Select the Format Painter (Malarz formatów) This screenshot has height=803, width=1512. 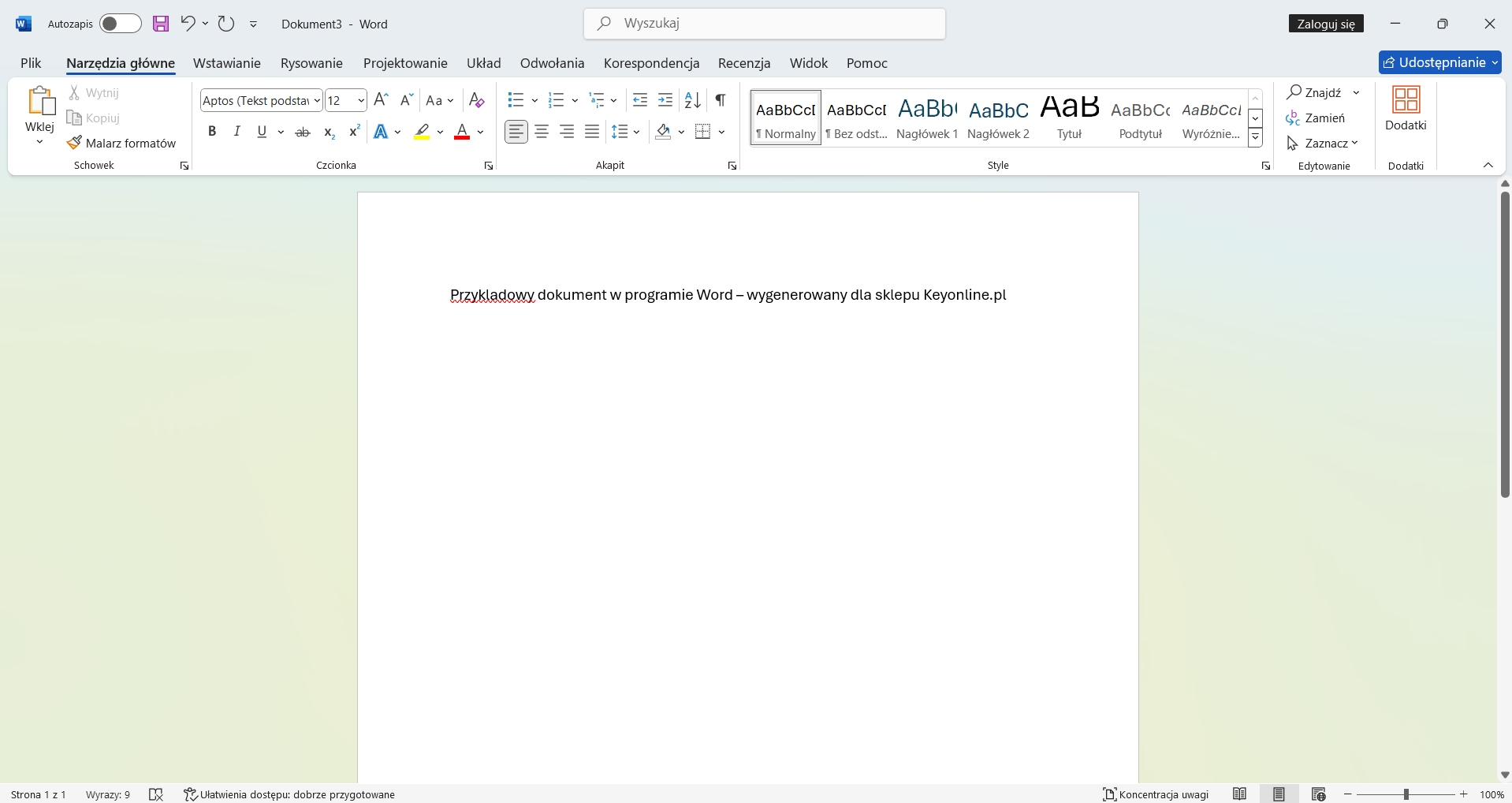[x=121, y=143]
